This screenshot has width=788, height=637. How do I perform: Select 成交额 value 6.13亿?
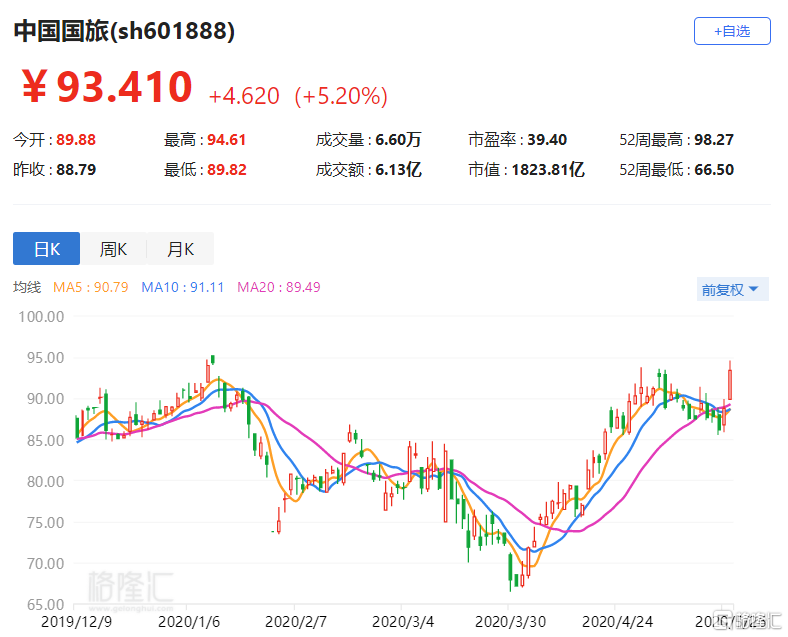pyautogui.click(x=398, y=170)
